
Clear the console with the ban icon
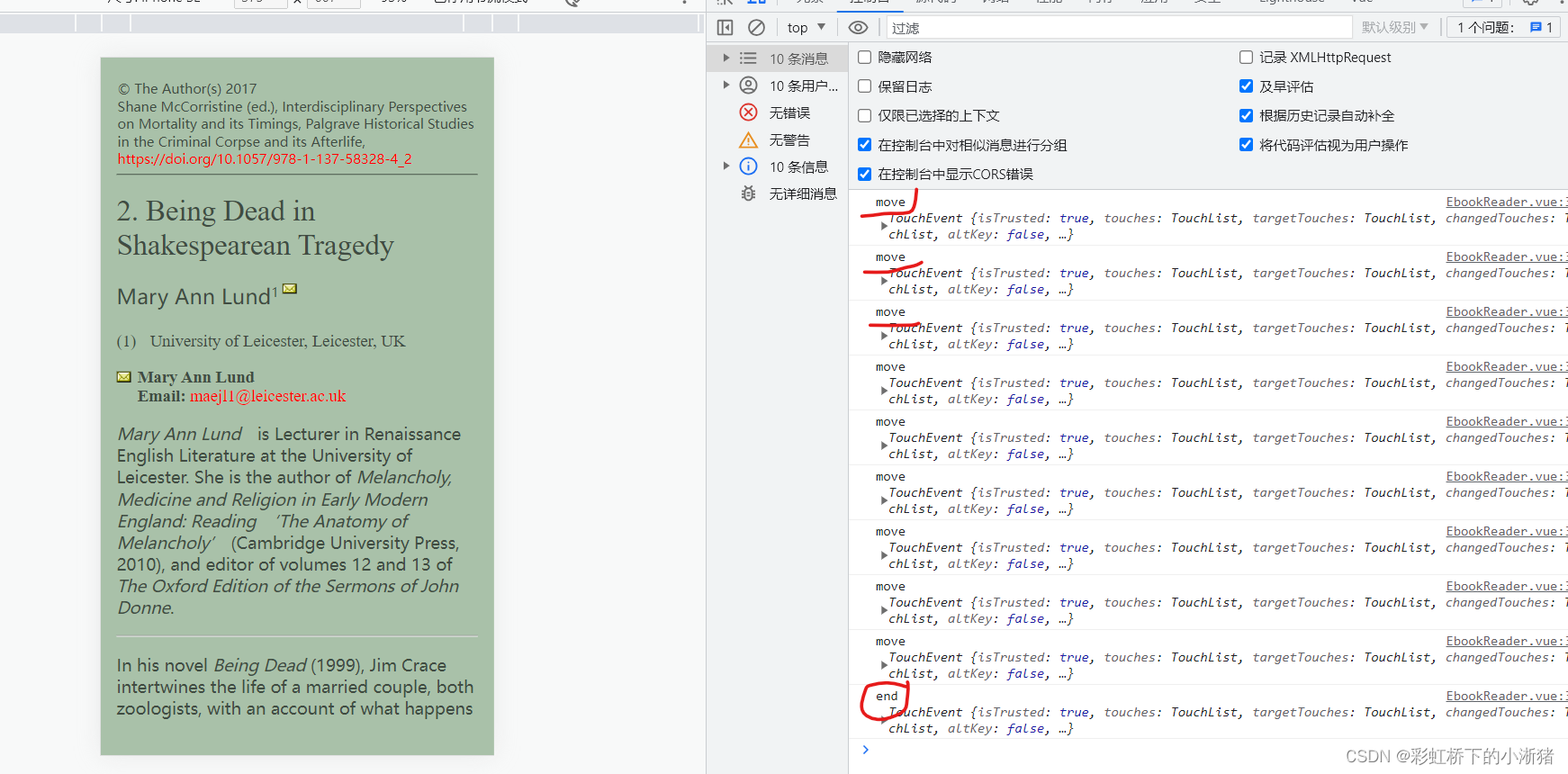click(757, 28)
